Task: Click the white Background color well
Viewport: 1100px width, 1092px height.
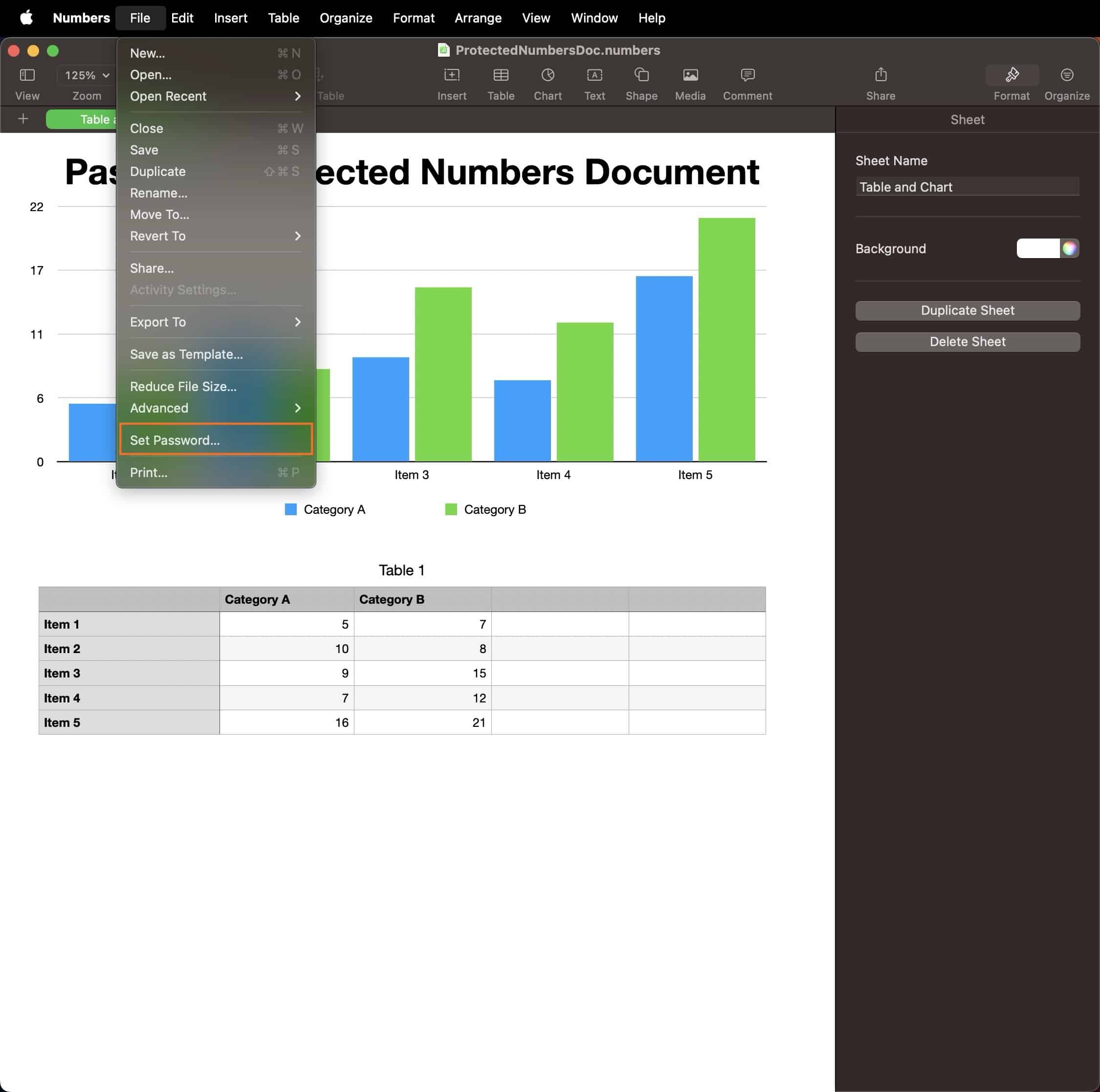Action: click(x=1037, y=248)
